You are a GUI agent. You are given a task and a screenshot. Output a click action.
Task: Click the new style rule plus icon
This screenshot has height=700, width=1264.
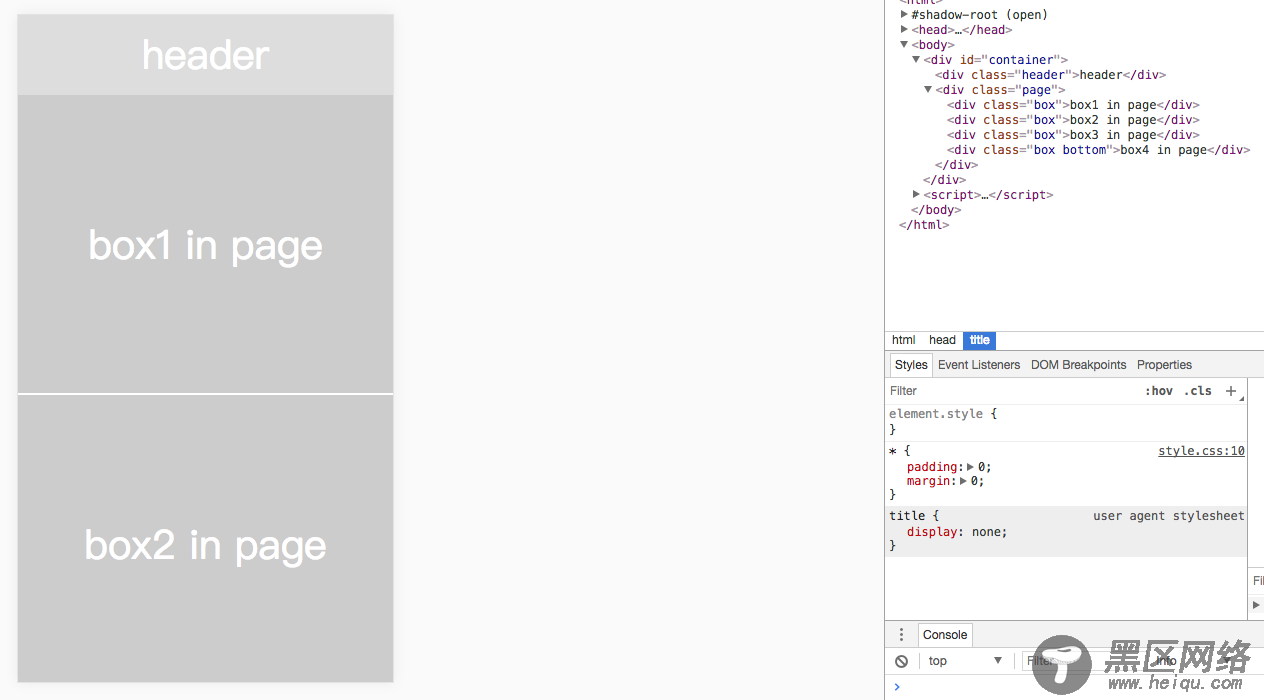pyautogui.click(x=1231, y=391)
